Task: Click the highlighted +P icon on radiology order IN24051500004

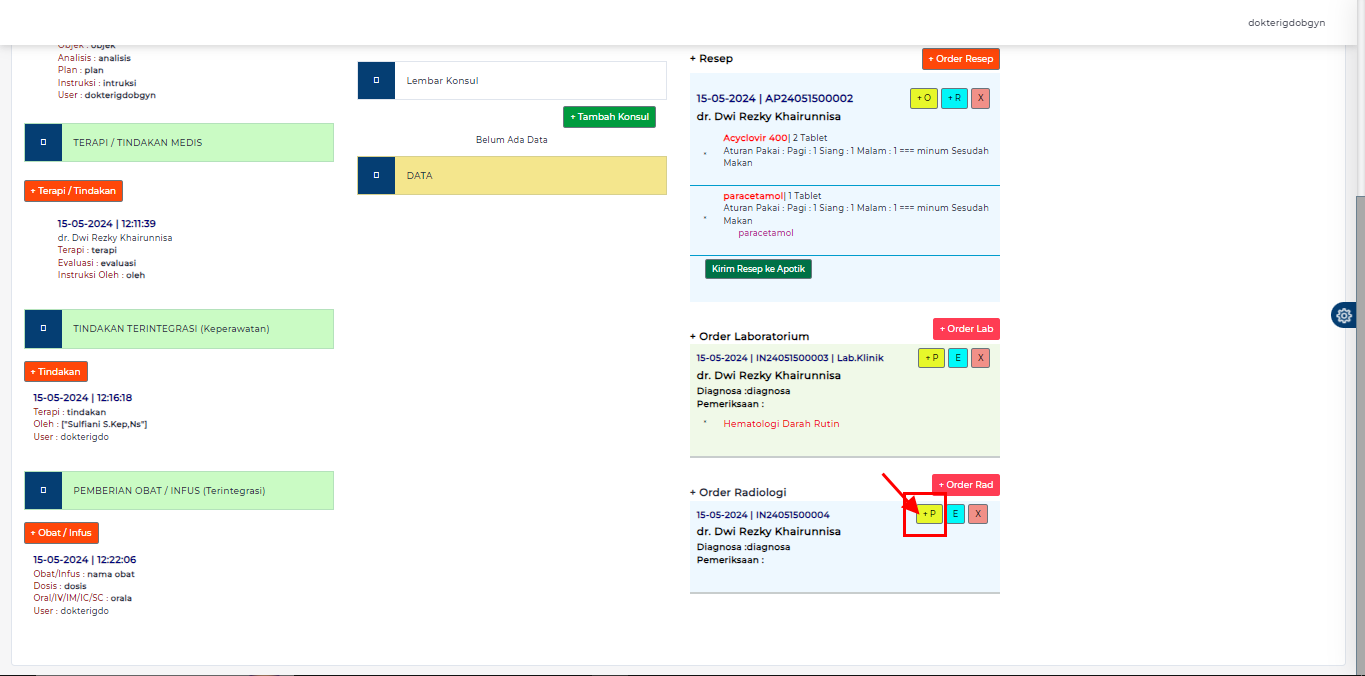Action: tap(929, 513)
